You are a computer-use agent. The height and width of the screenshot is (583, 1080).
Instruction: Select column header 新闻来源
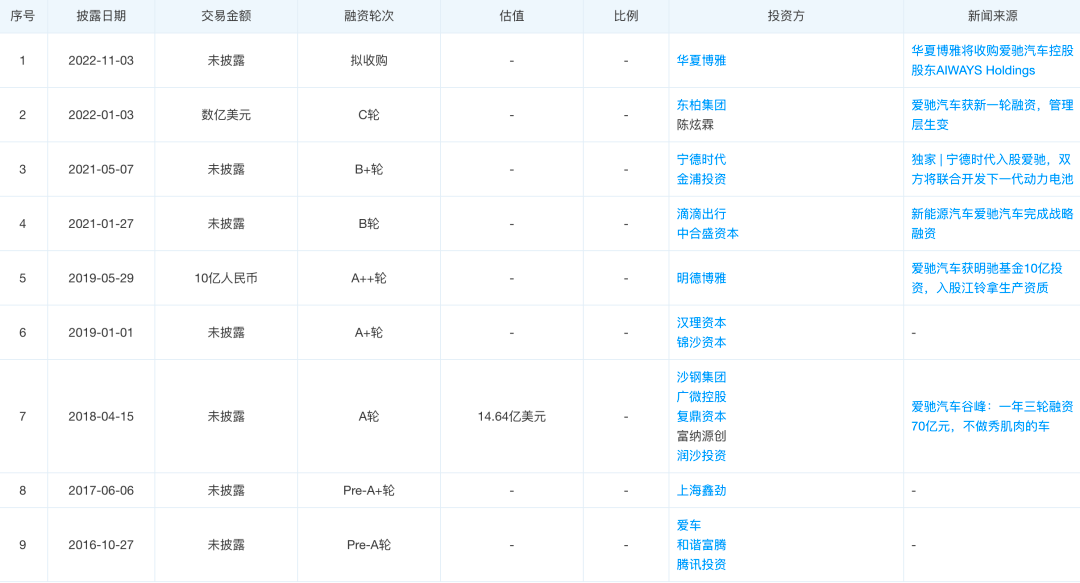[x=992, y=16]
